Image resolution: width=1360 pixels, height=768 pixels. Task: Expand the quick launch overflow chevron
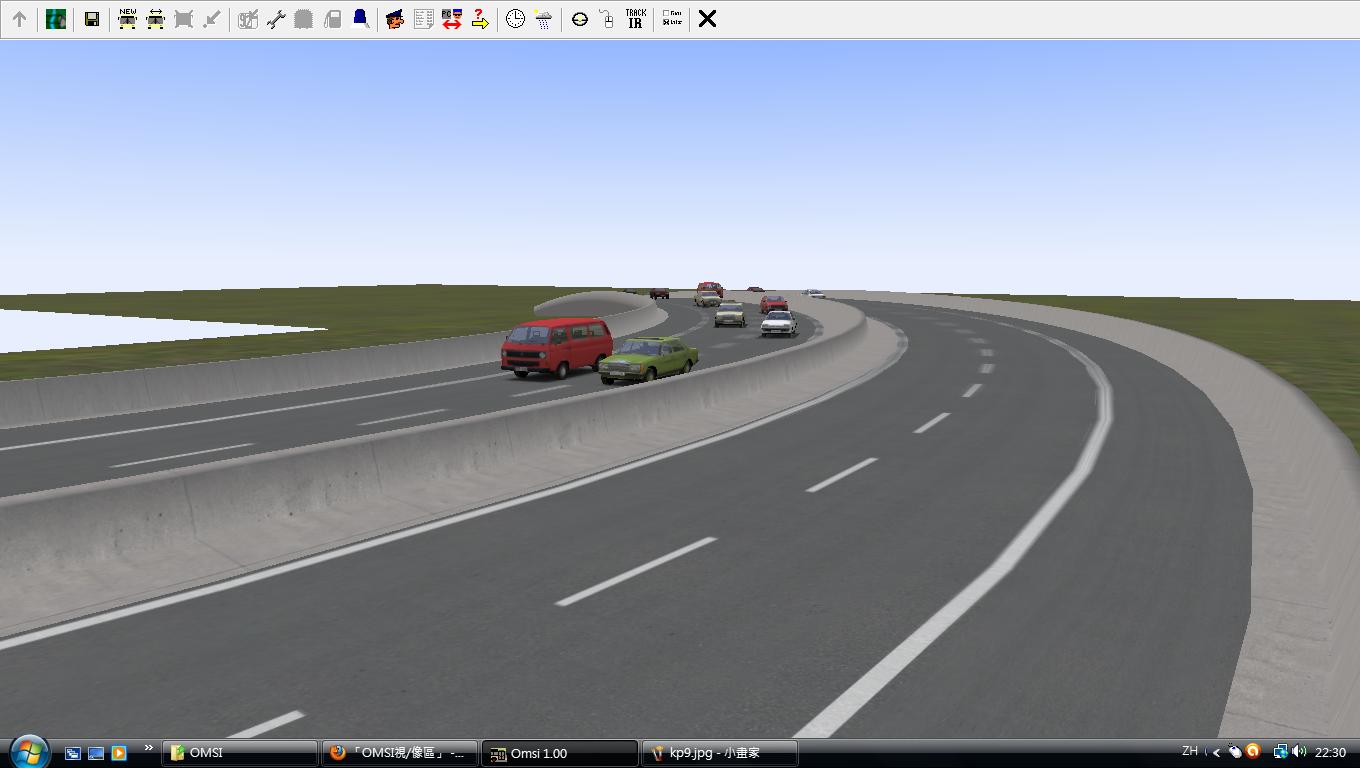pos(149,748)
